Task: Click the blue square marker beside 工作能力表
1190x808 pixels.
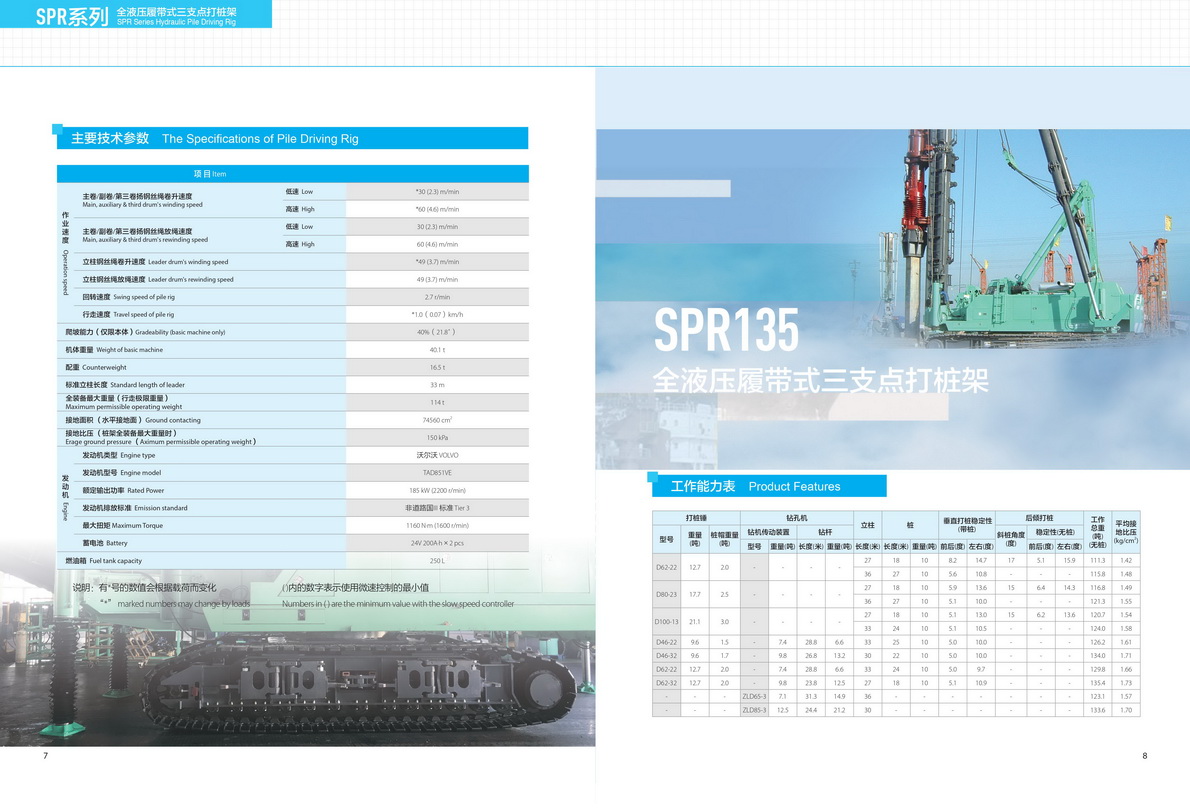Action: (x=652, y=478)
